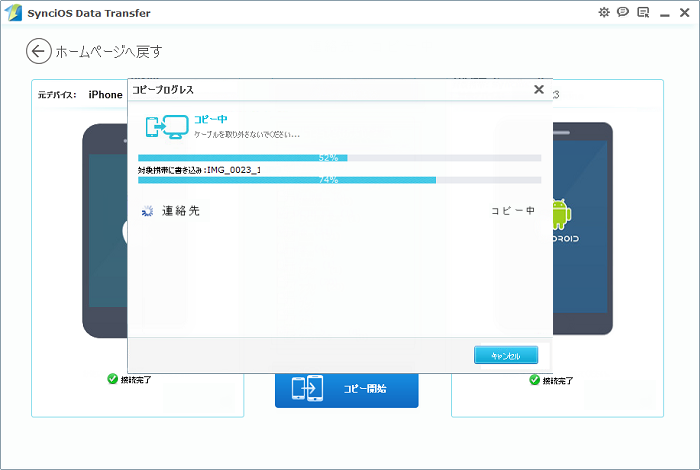Click the cable warning message text

click(x=246, y=134)
